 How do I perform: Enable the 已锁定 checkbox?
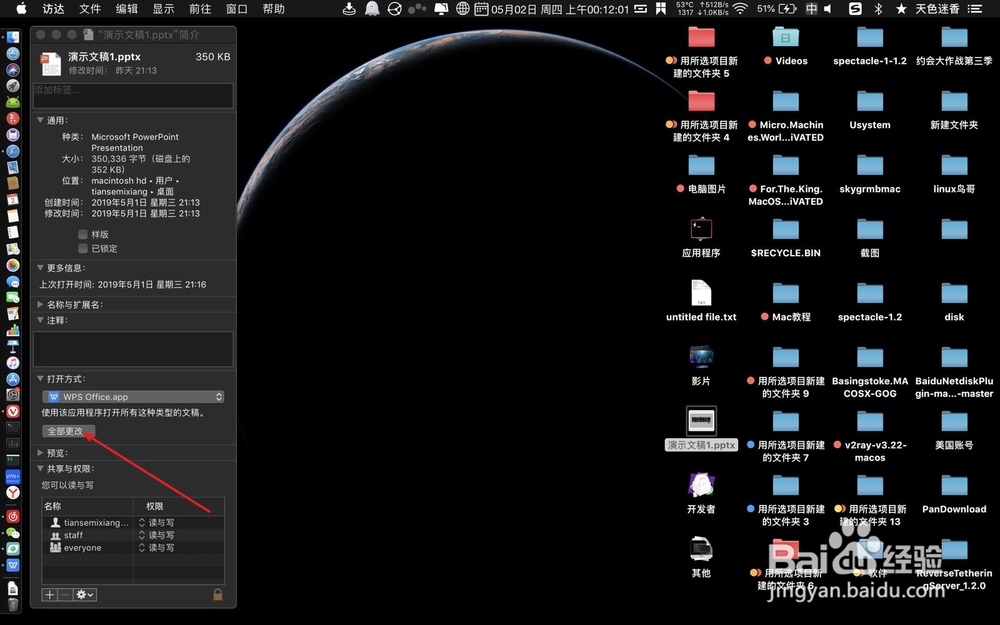(83, 248)
